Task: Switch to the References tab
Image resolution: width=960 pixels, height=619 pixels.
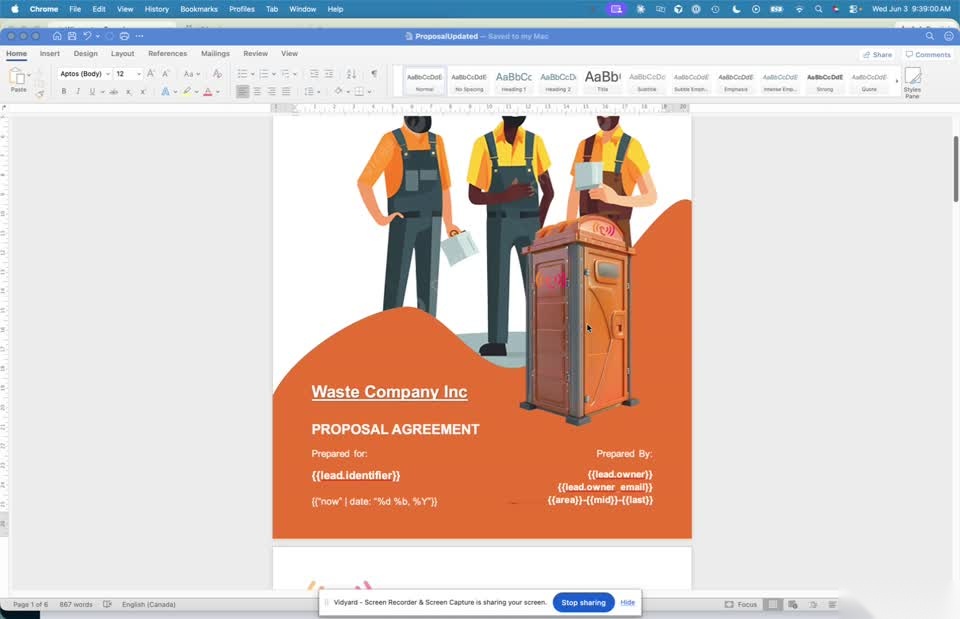Action: coord(167,53)
